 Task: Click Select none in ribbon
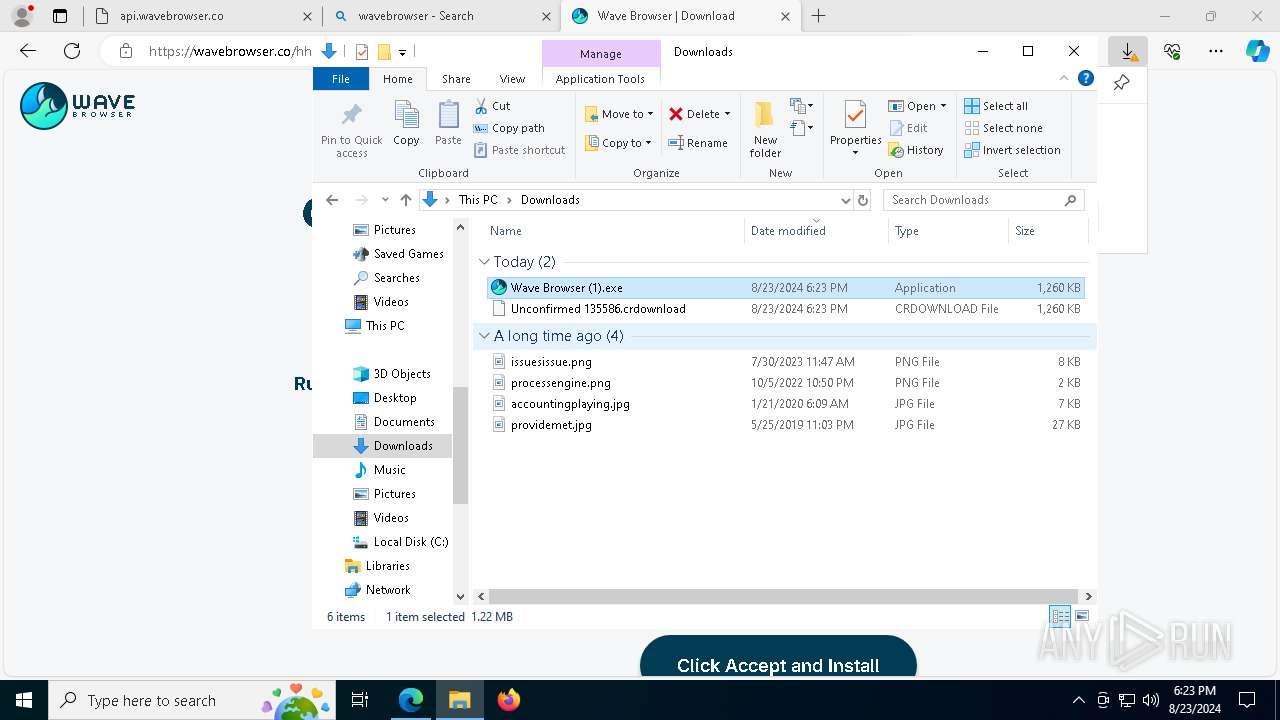pos(1003,128)
